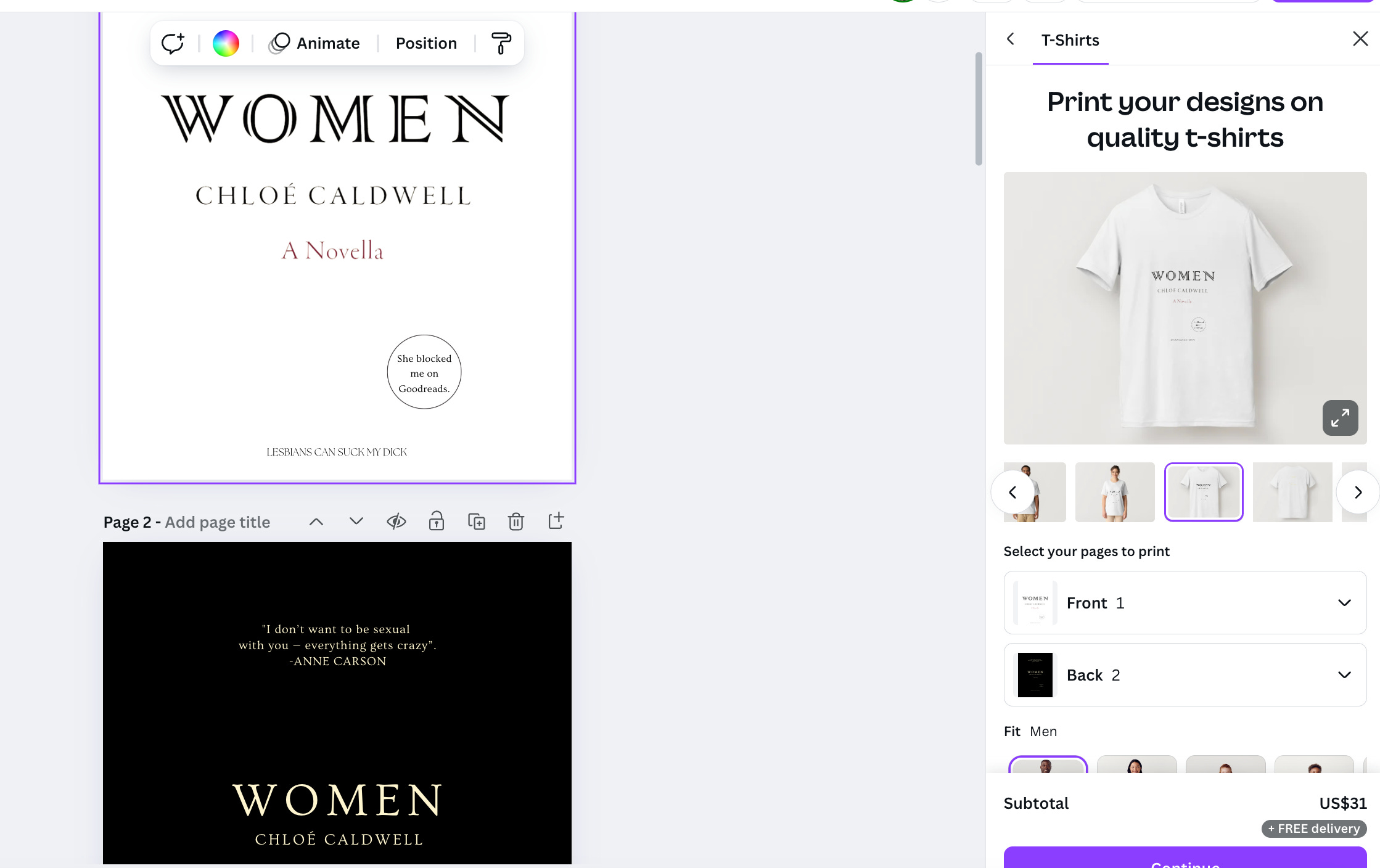The image size is (1380, 868).
Task: Select the WOMEN title on page 1
Action: pyautogui.click(x=335, y=119)
